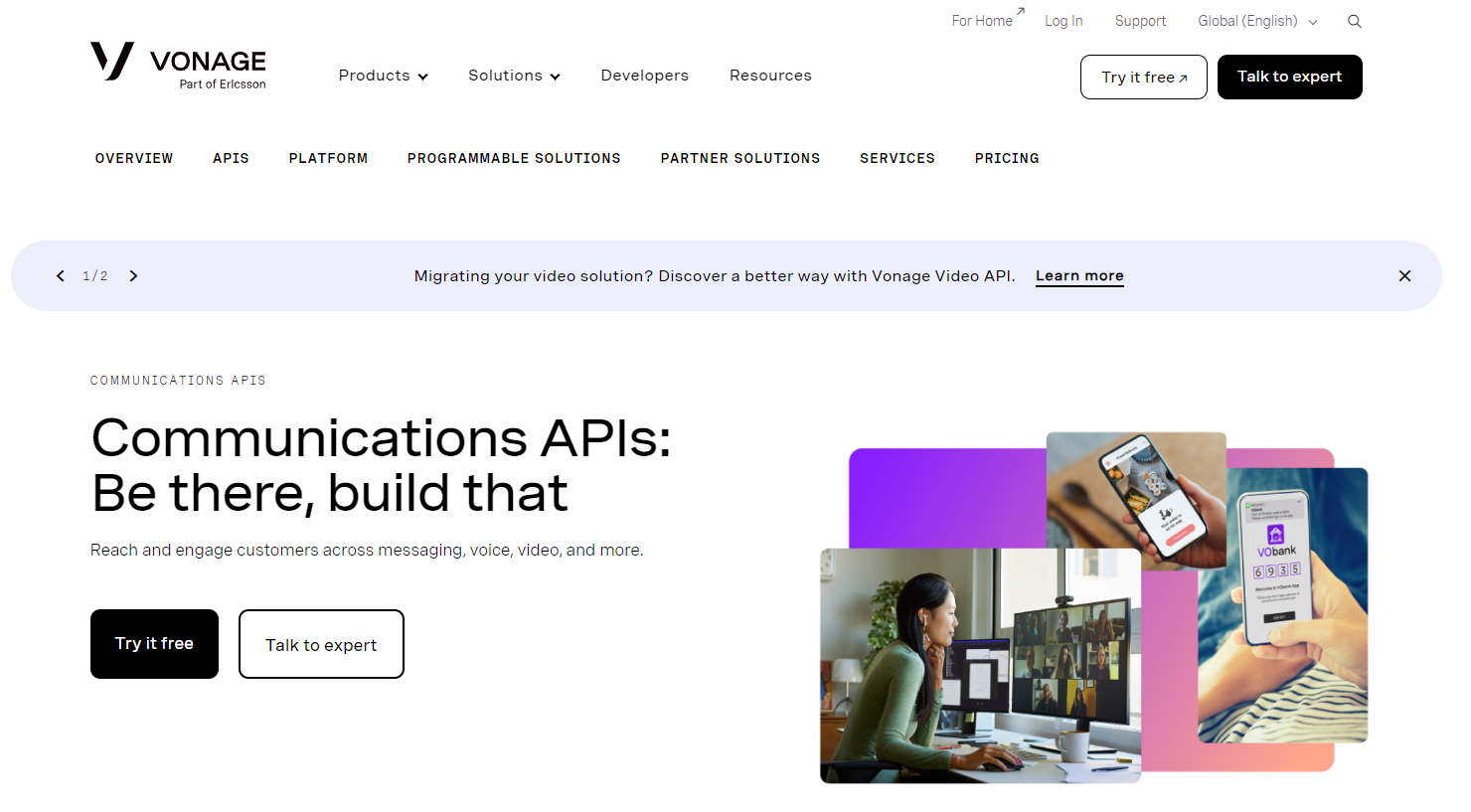
Task: Click the Log In link
Action: click(x=1062, y=21)
